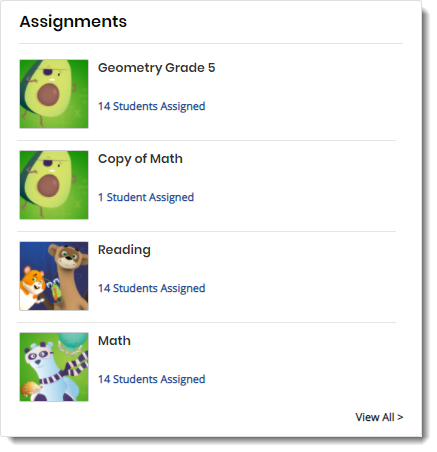The image size is (437, 452).
Task: Open the Geometry Grade 5 assignment title
Action: (157, 68)
